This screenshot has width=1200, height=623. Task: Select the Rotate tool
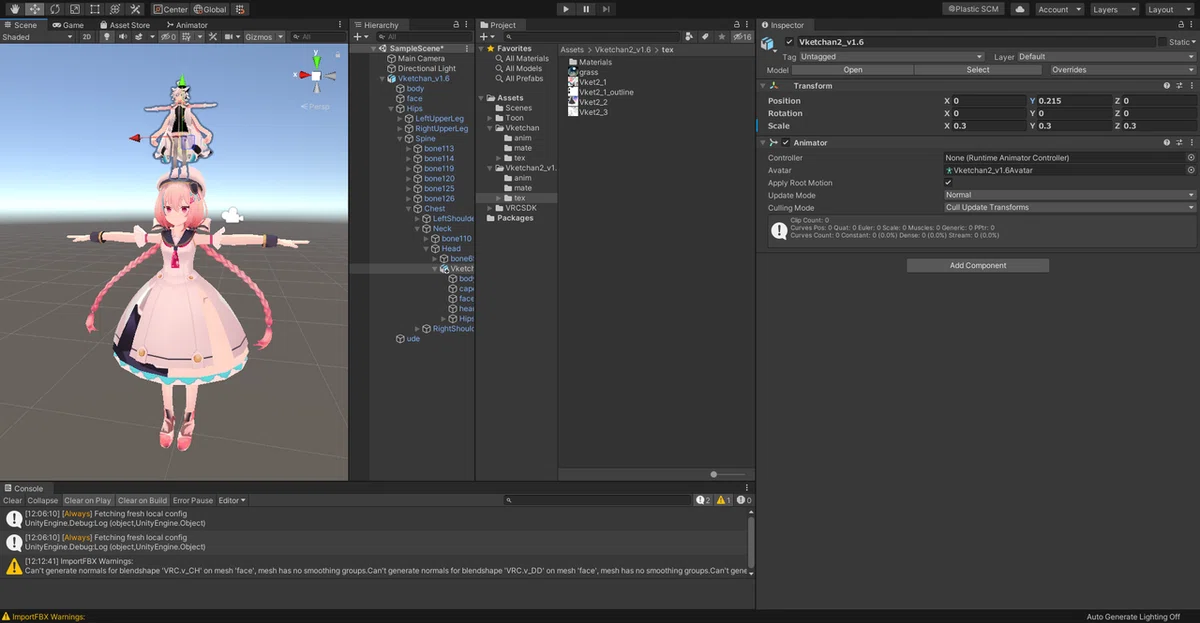click(54, 9)
